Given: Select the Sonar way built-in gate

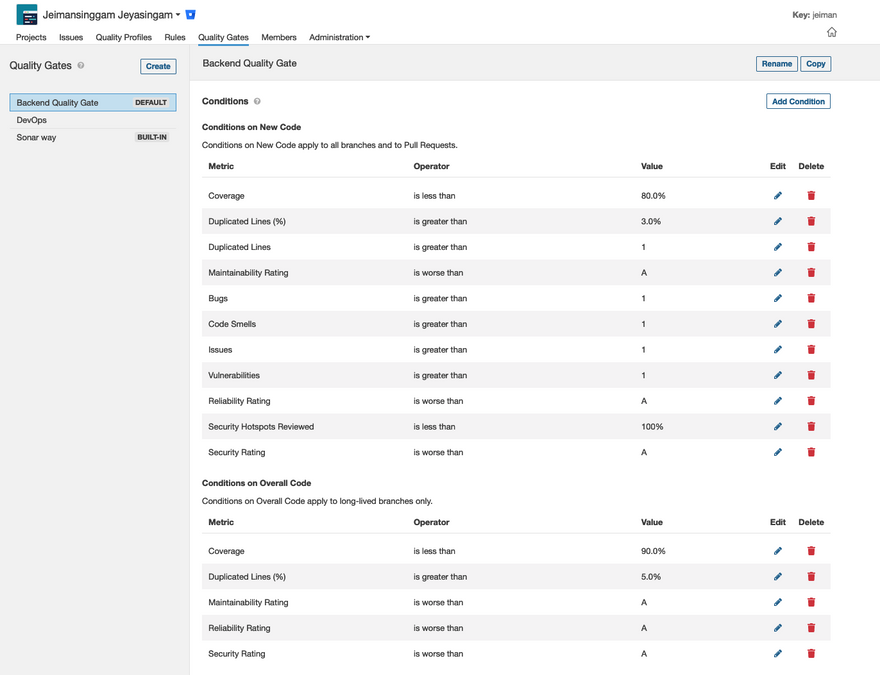Looking at the screenshot, I should point(37,137).
